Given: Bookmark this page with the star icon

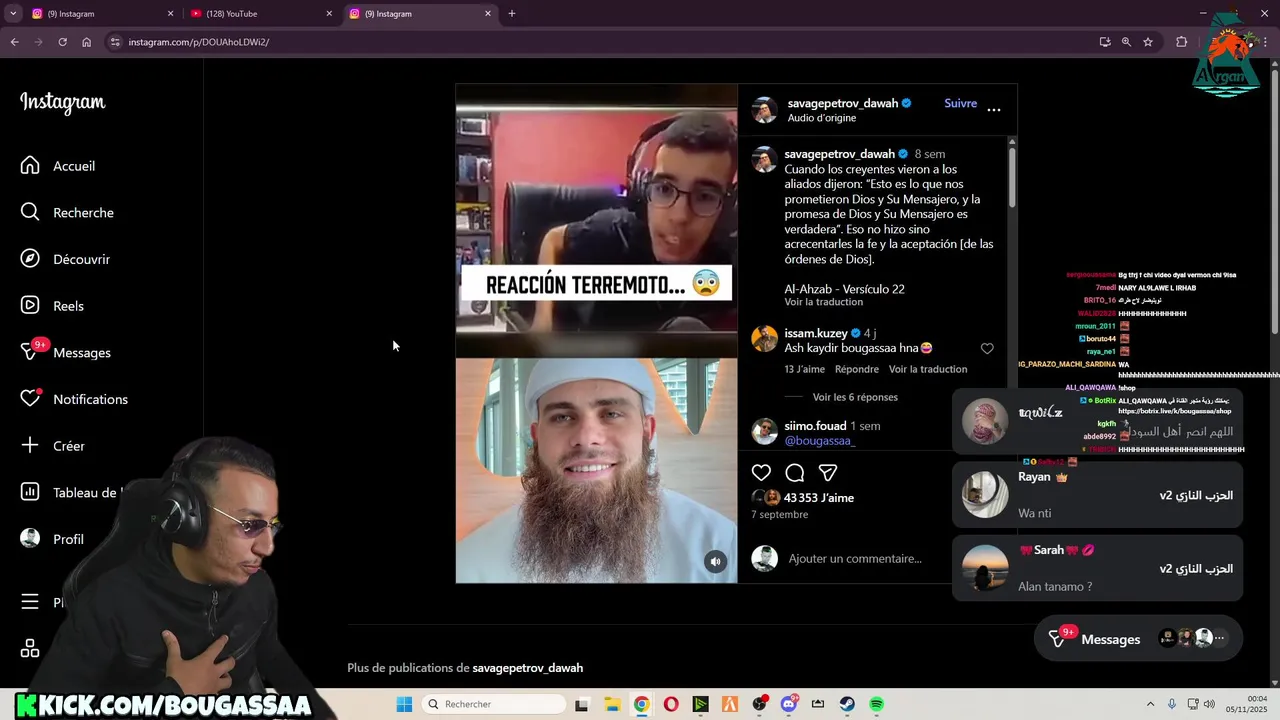Looking at the screenshot, I should (1148, 42).
